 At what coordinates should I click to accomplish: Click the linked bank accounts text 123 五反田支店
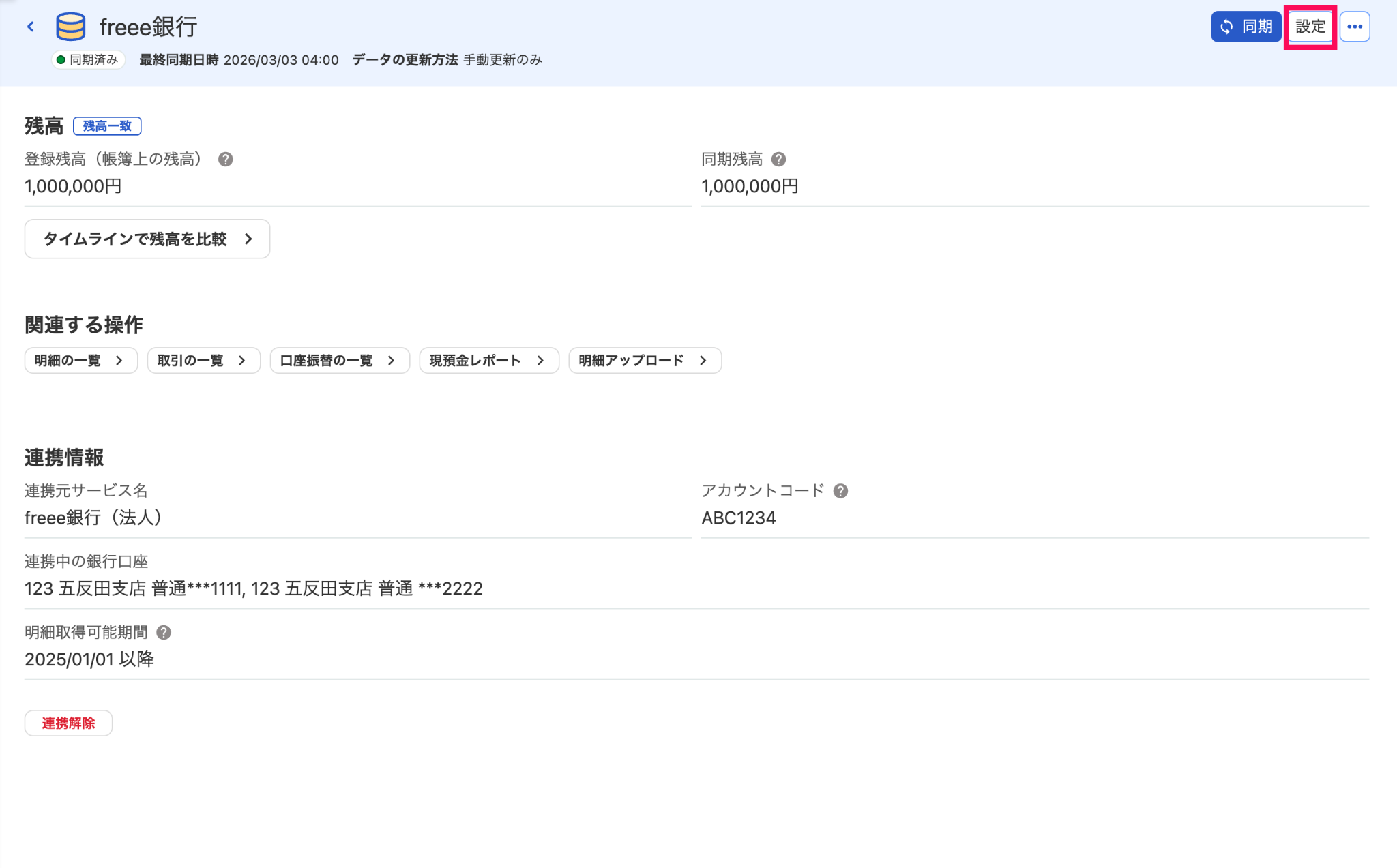pos(254,588)
